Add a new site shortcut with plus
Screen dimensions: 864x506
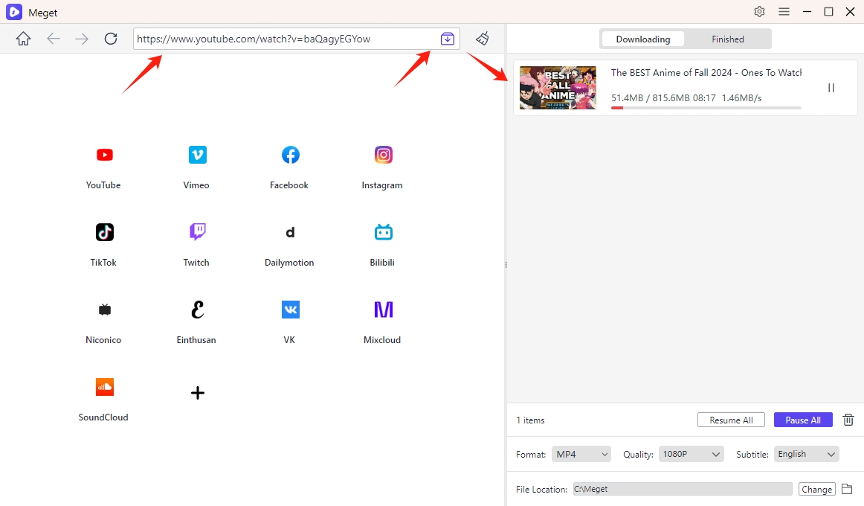point(197,392)
